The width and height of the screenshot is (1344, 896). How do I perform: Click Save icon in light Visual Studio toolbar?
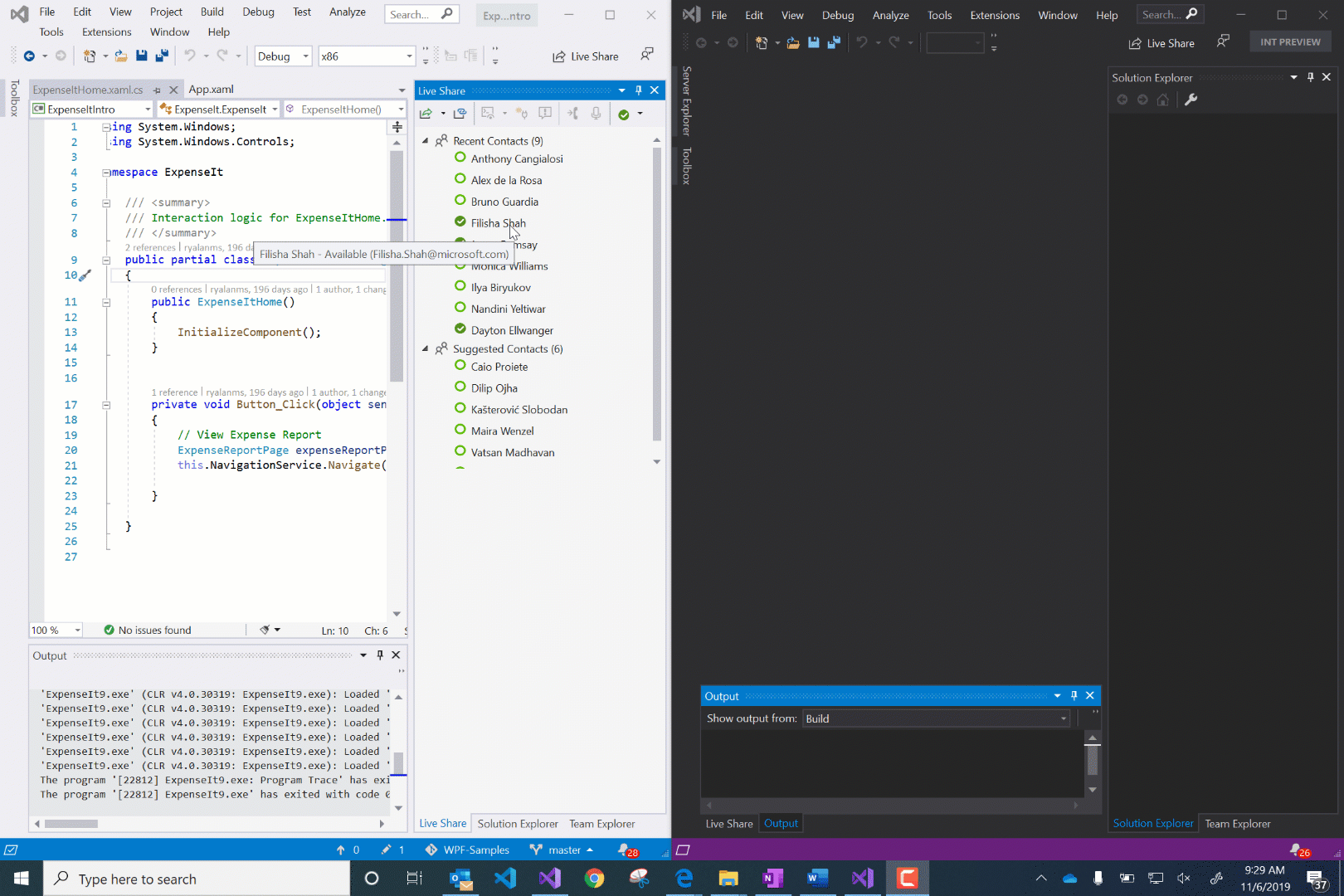point(141,56)
